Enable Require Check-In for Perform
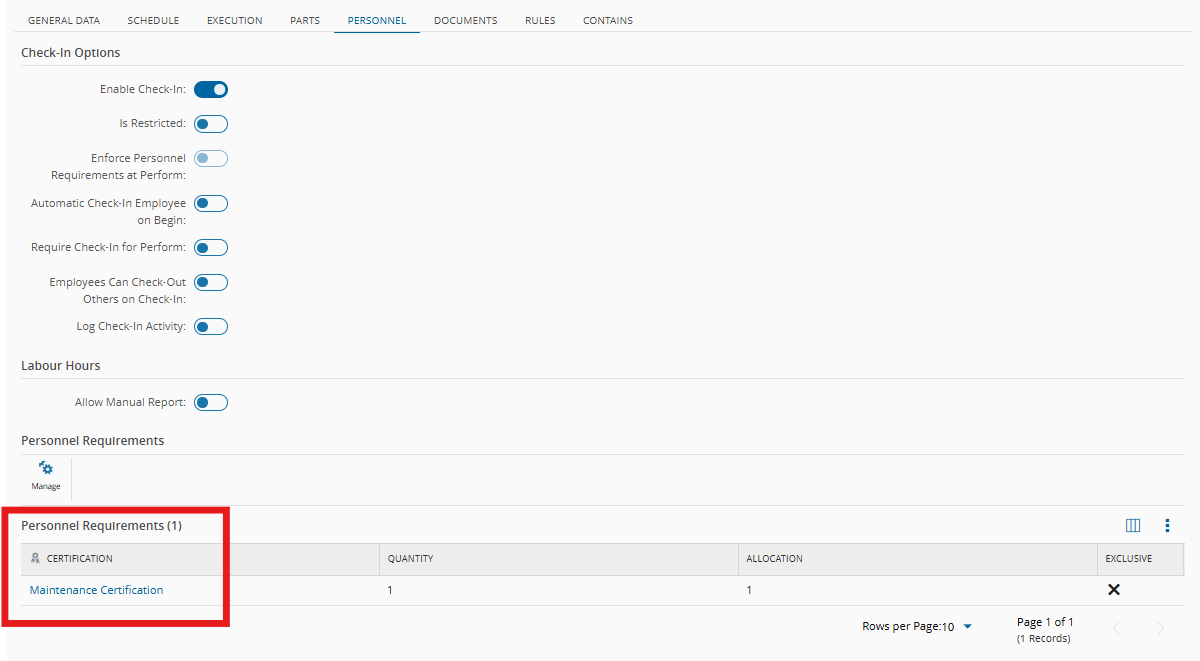The image size is (1200, 661). (211, 247)
